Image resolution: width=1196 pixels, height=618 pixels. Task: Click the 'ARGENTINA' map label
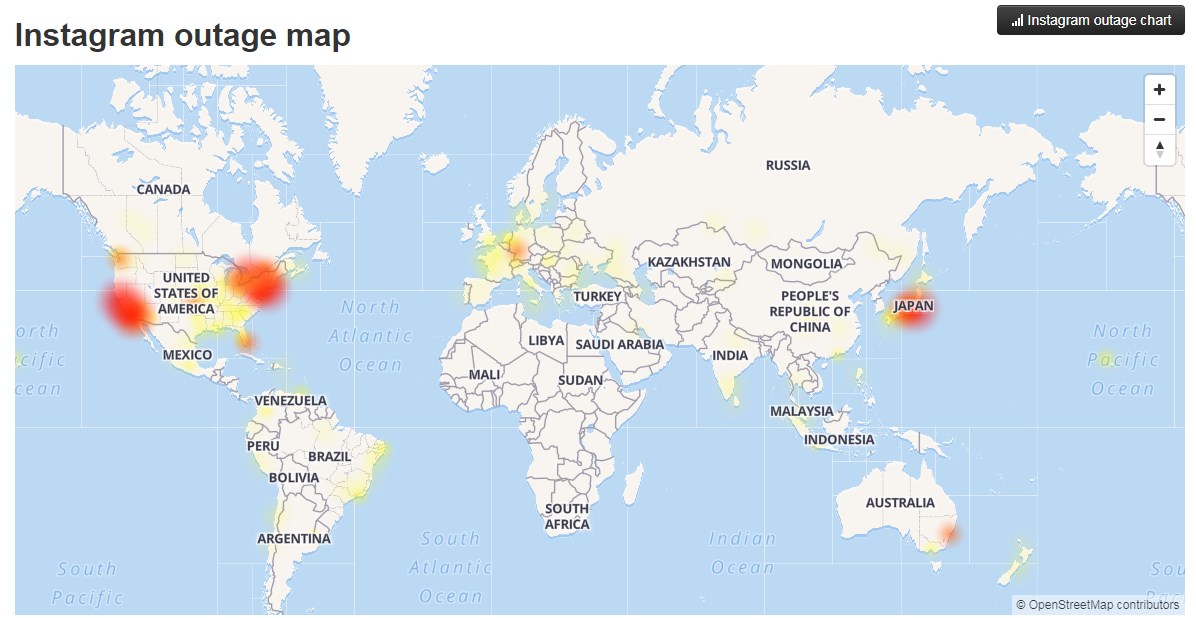(x=294, y=539)
